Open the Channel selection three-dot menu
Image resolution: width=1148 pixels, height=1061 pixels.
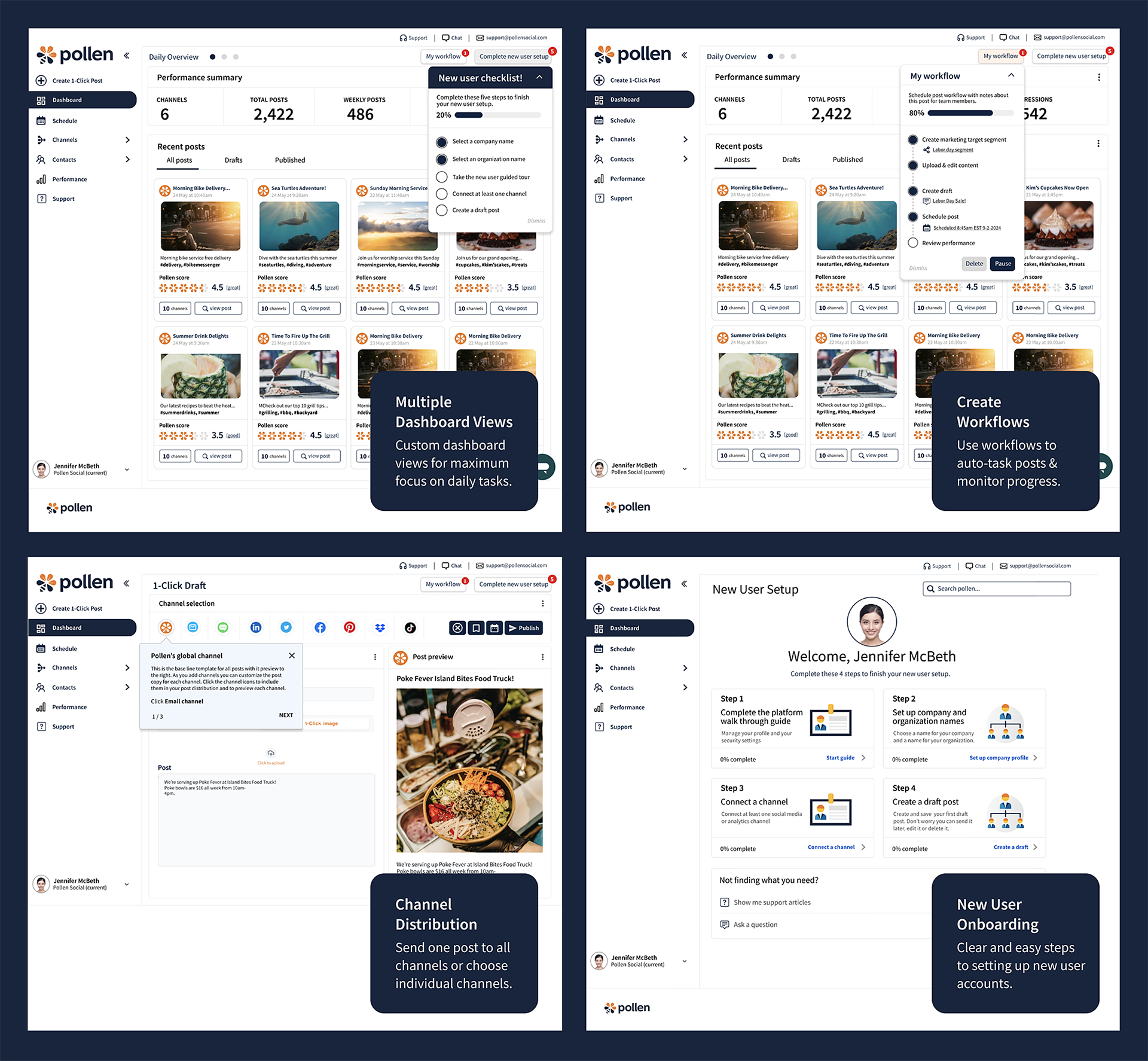pos(542,603)
